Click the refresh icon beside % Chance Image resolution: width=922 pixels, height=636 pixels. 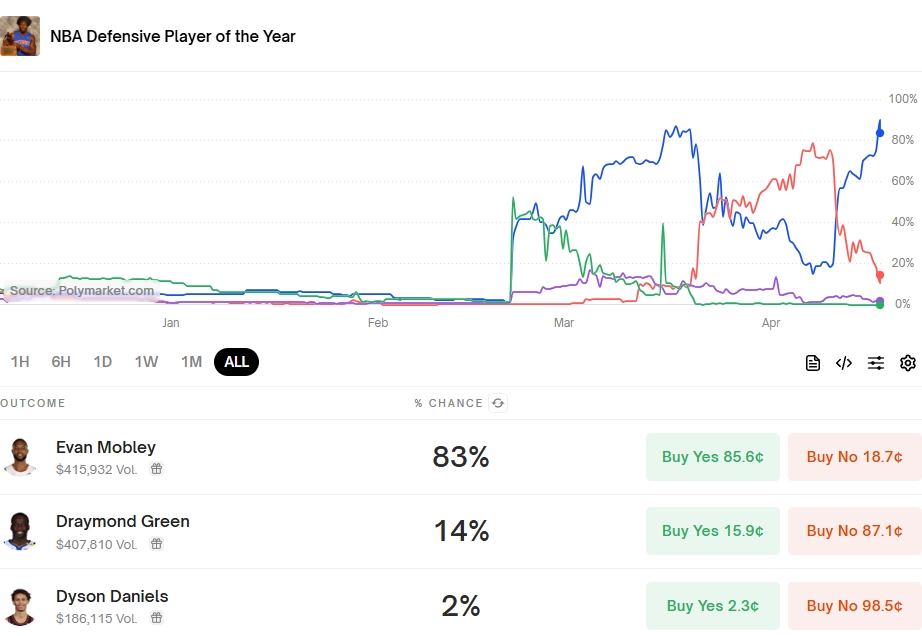coord(498,403)
